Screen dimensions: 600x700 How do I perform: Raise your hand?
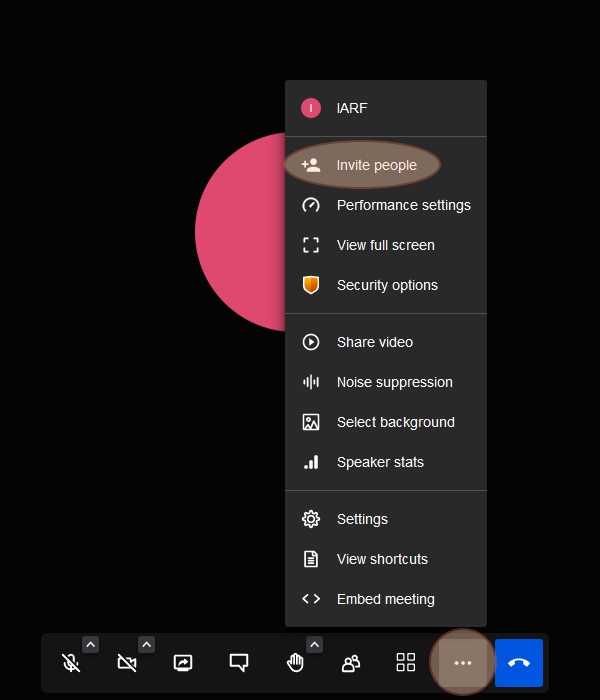pyautogui.click(x=295, y=663)
